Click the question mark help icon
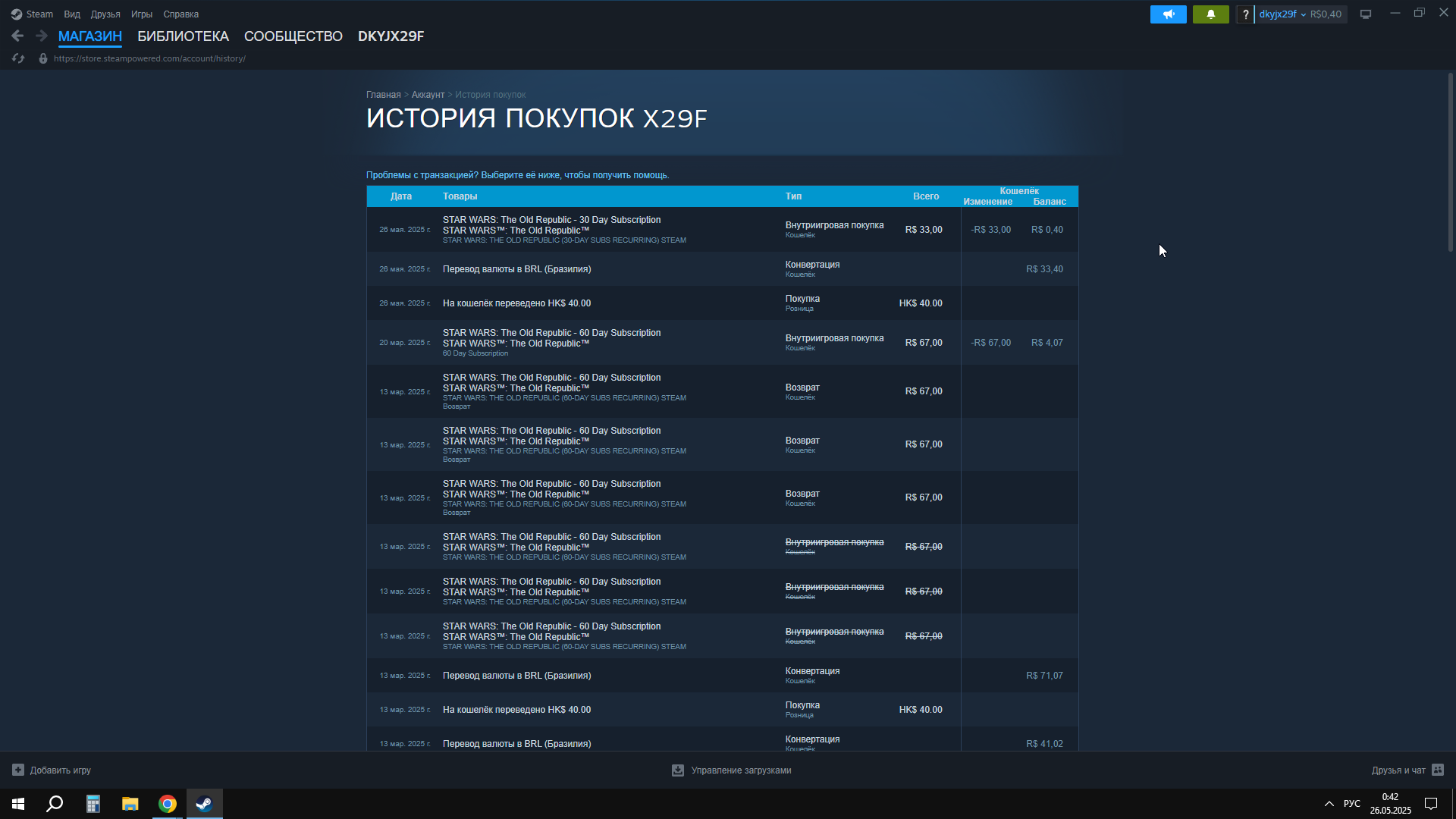Screen dimensions: 1456x819 [1245, 14]
